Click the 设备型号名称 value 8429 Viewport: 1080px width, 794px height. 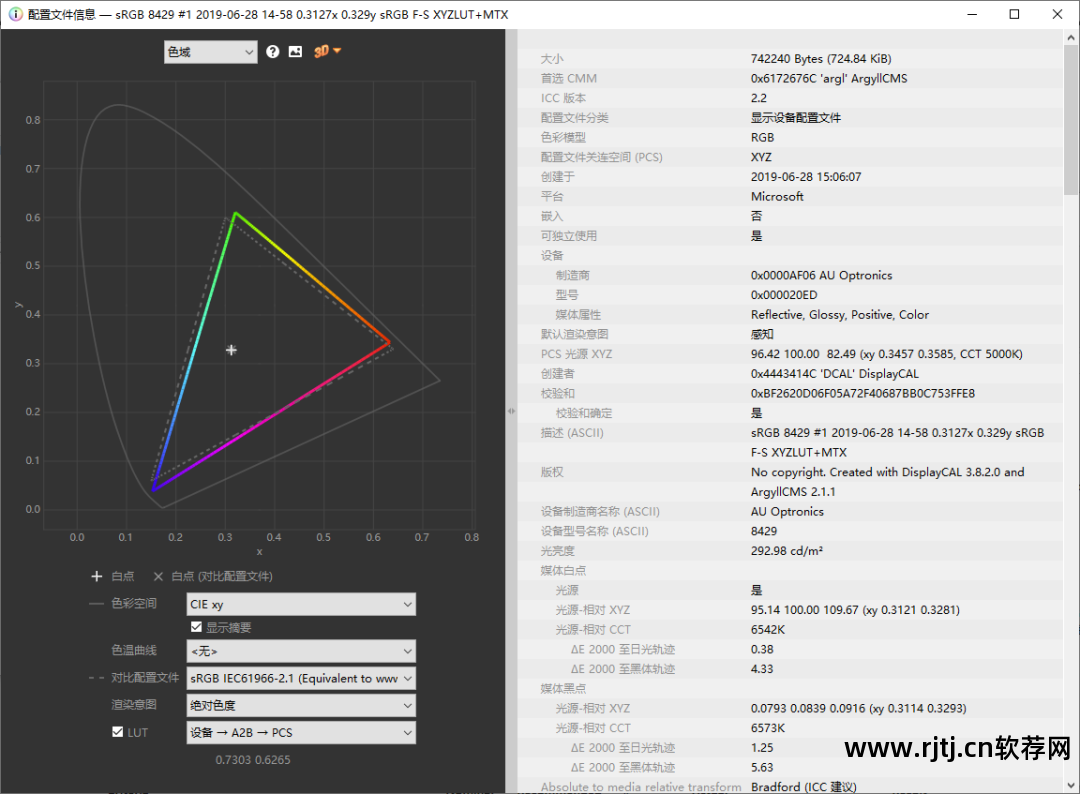pyautogui.click(x=763, y=531)
